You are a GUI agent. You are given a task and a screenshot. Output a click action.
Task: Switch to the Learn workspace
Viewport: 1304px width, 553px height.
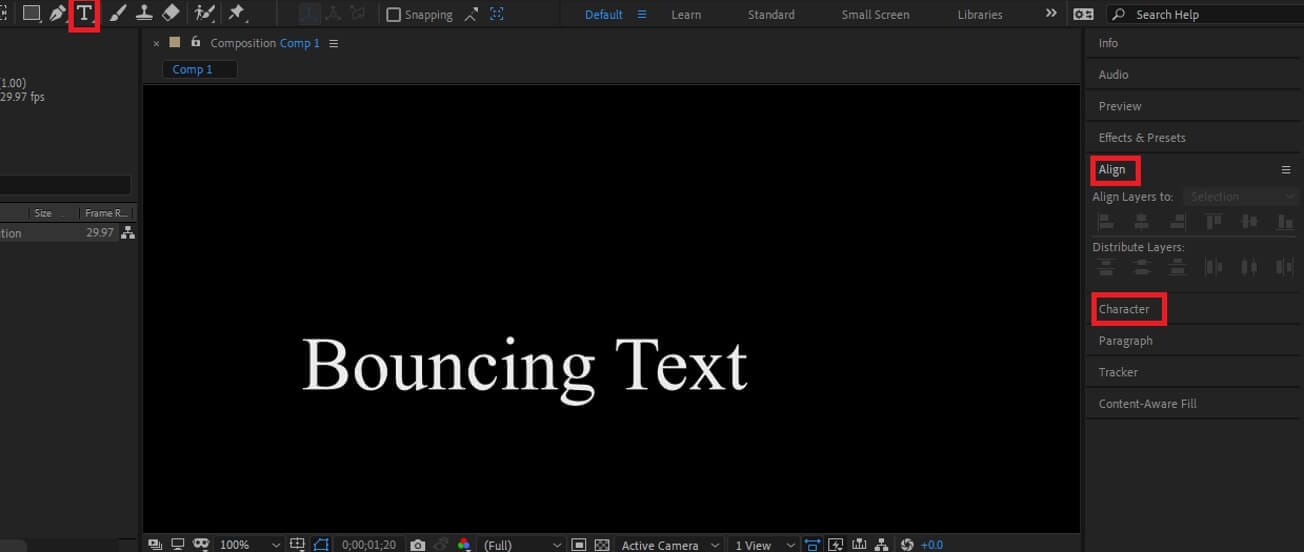686,15
